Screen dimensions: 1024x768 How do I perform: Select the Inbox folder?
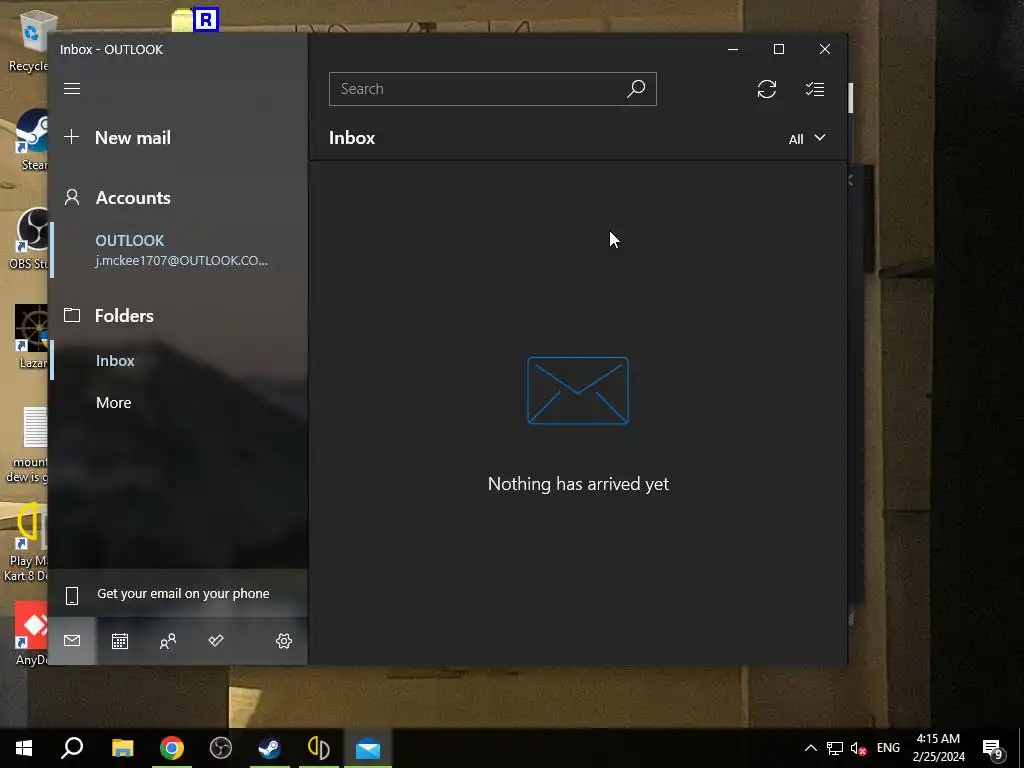point(115,360)
